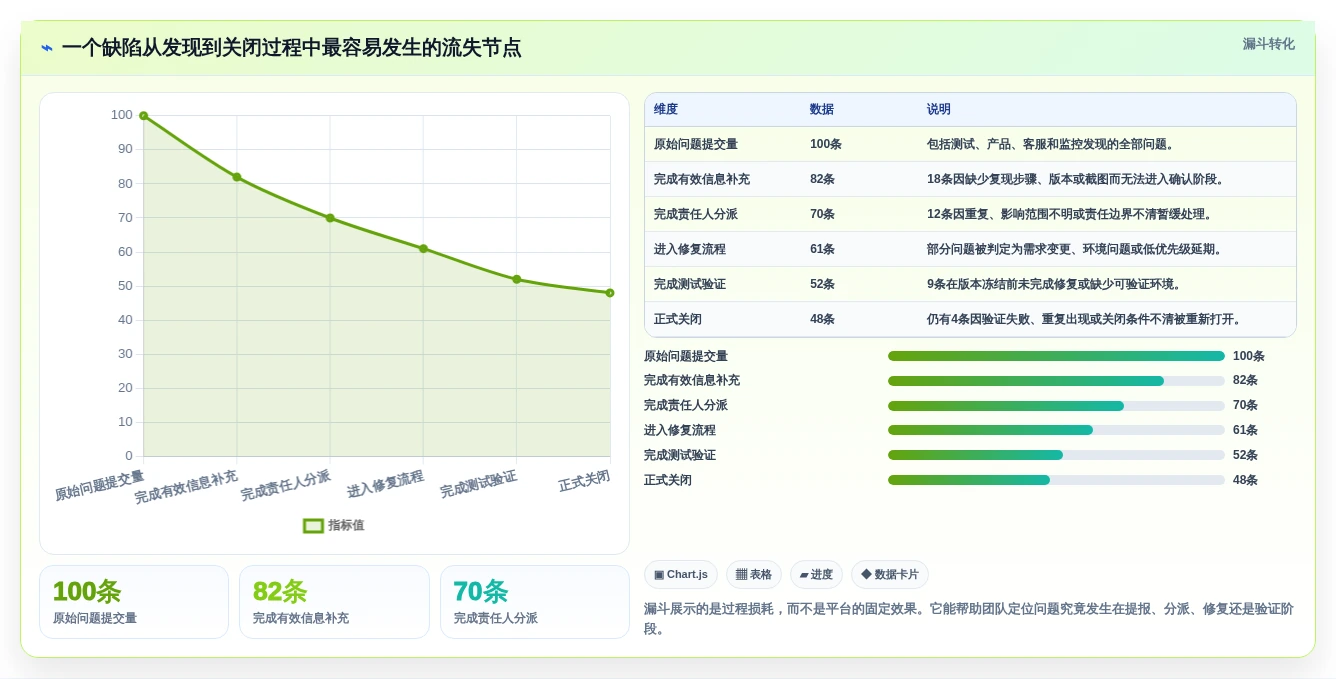
Task: Click the page title about 缺陷流失节点
Action: [291, 48]
